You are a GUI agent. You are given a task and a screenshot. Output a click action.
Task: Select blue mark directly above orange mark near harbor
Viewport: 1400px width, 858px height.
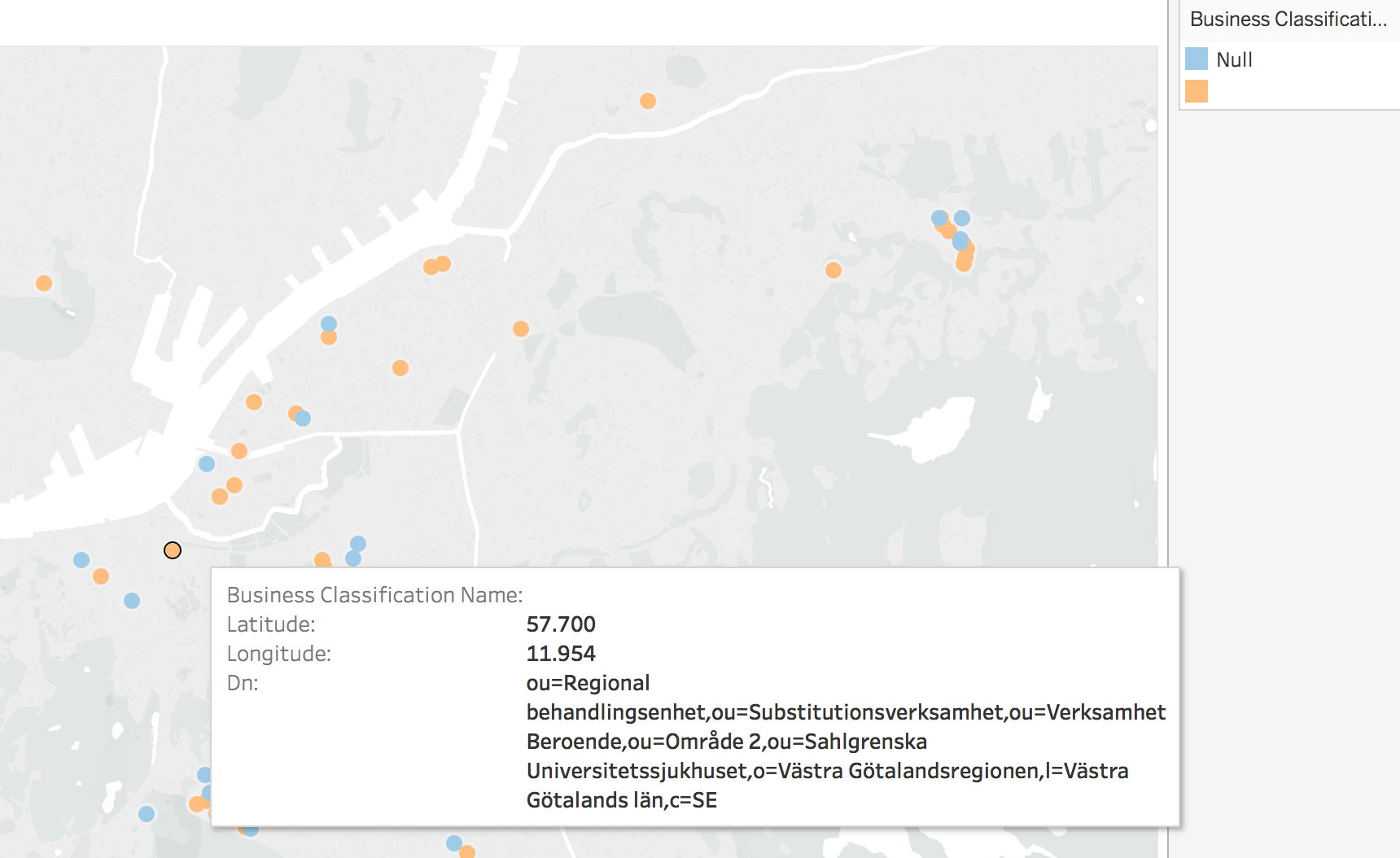[x=329, y=324]
